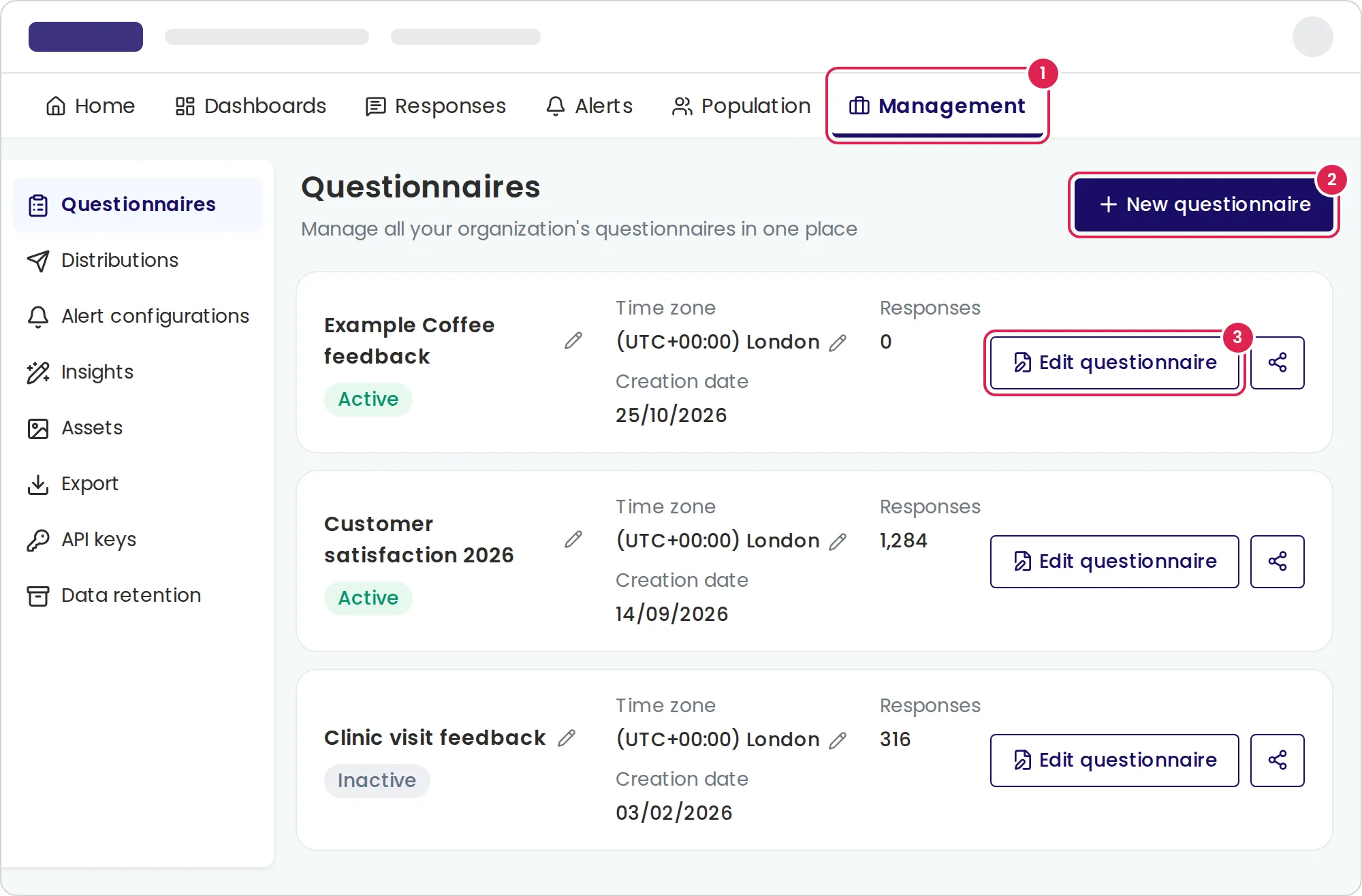Open API keys in the sidebar
Screen dimensions: 1362x896
tap(138, 539)
